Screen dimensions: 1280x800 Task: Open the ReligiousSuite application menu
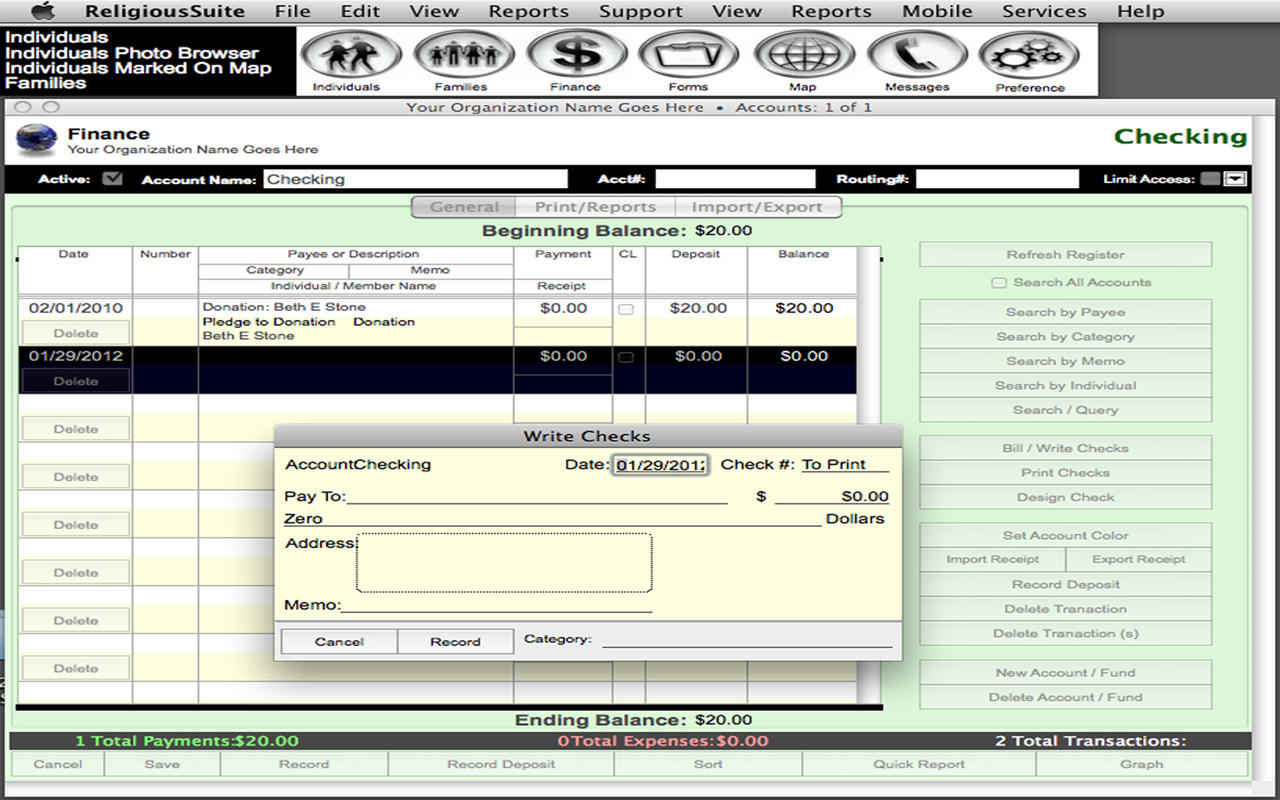click(165, 11)
